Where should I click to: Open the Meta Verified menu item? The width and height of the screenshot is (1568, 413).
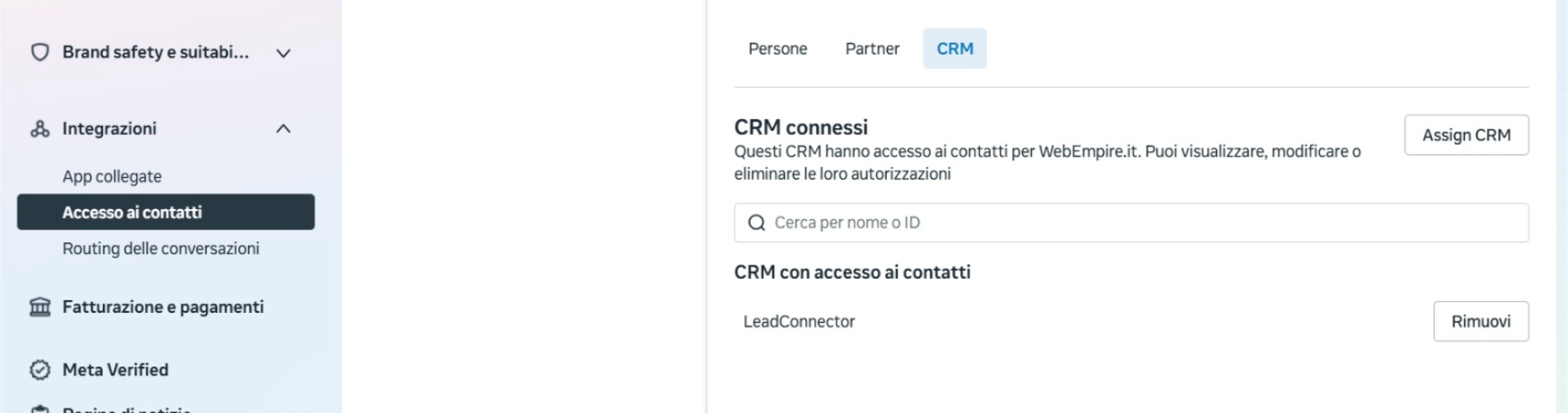coord(115,369)
